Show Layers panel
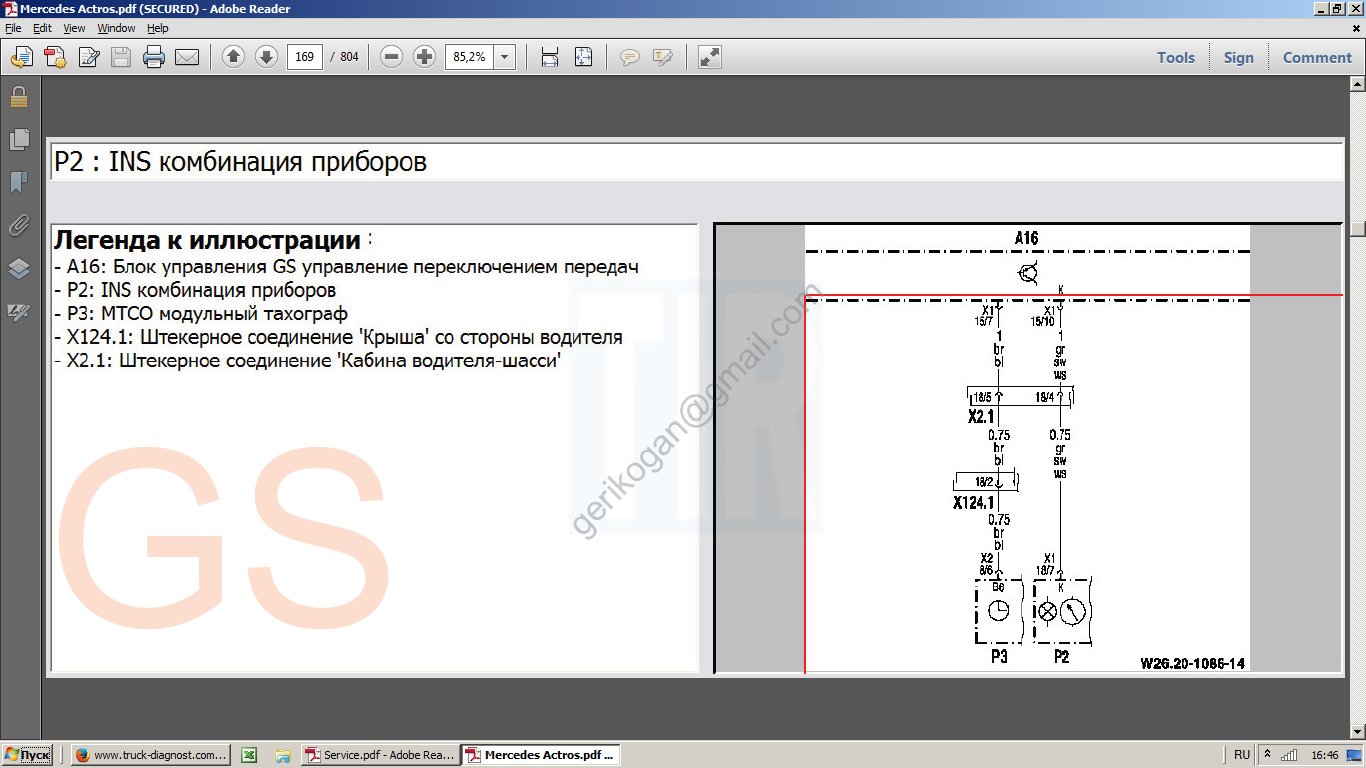 click(x=19, y=269)
